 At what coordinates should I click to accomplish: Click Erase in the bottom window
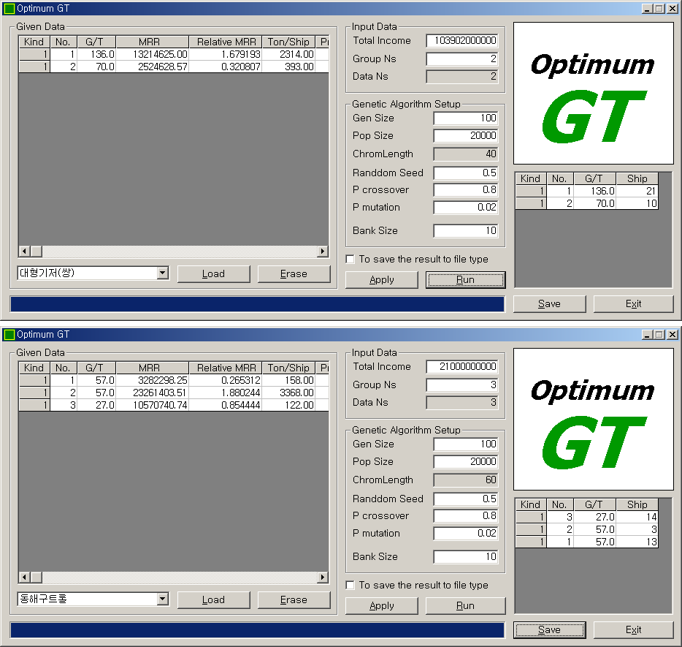point(294,599)
